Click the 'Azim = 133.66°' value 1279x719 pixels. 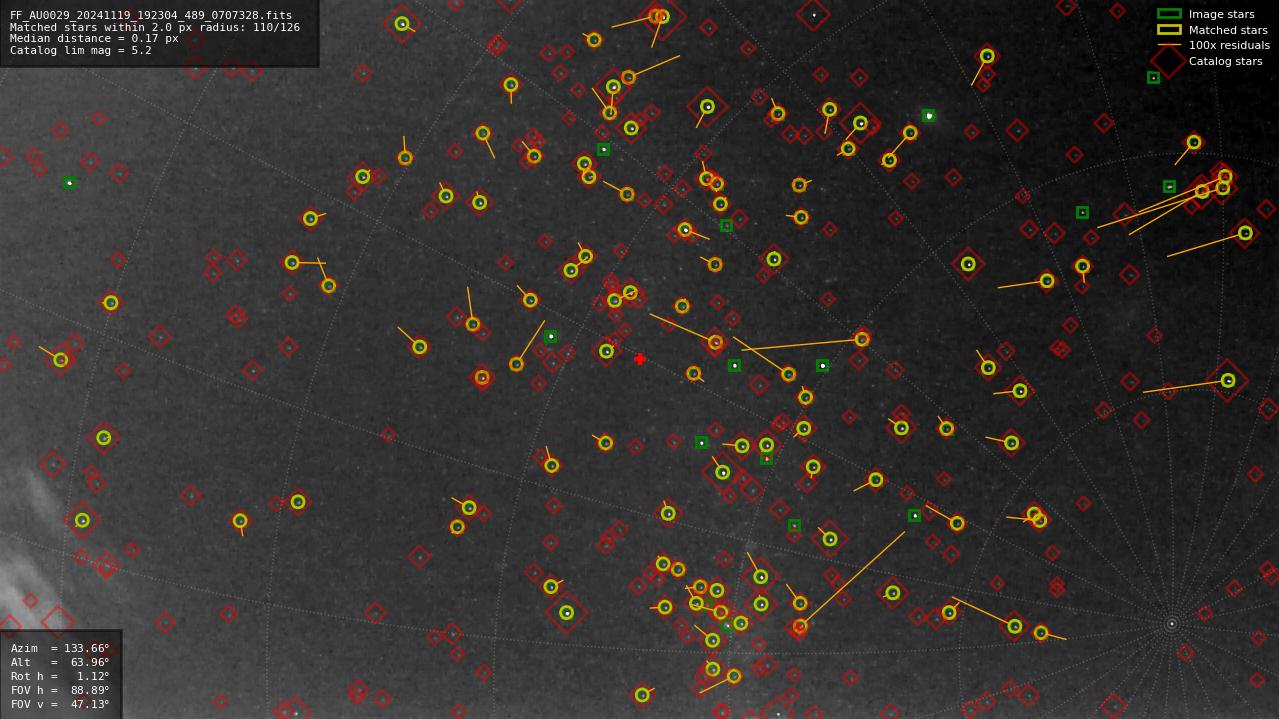[60, 648]
